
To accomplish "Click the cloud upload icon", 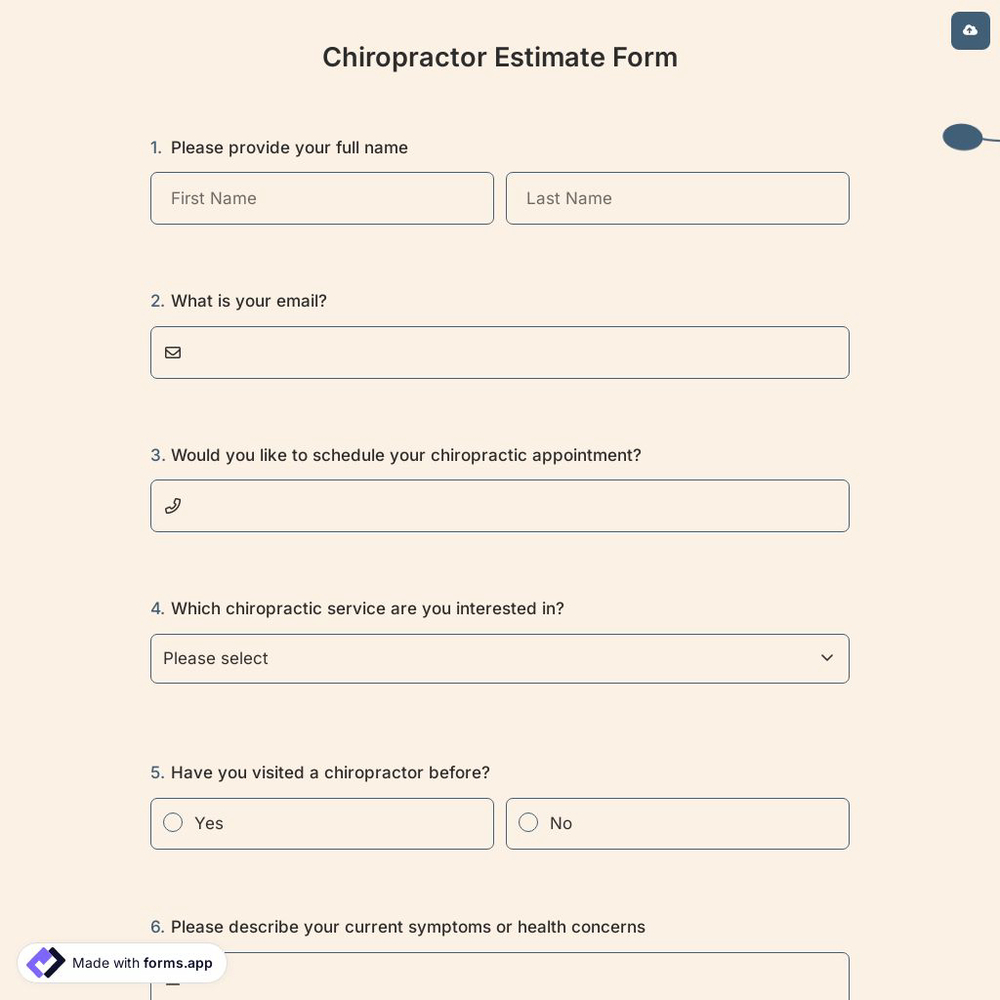I will tap(969, 30).
